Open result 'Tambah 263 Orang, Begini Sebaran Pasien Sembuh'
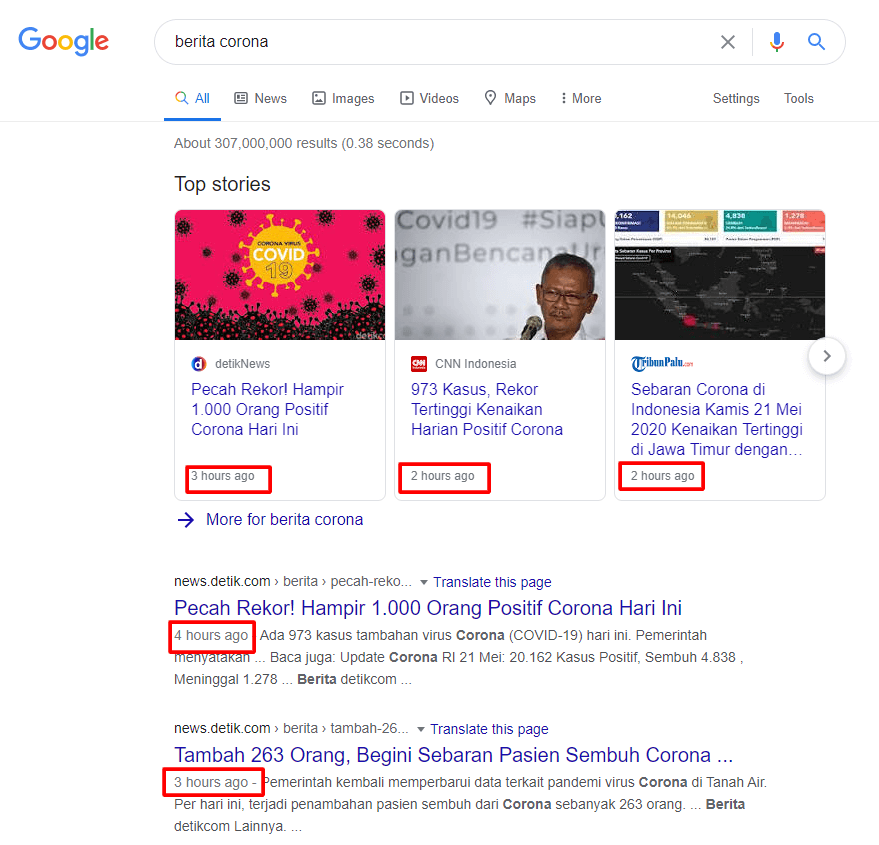The width and height of the screenshot is (879, 845). point(454,755)
